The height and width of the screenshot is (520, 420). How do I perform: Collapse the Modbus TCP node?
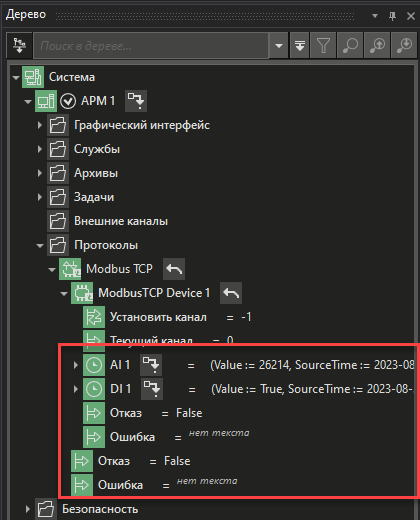coord(52,270)
